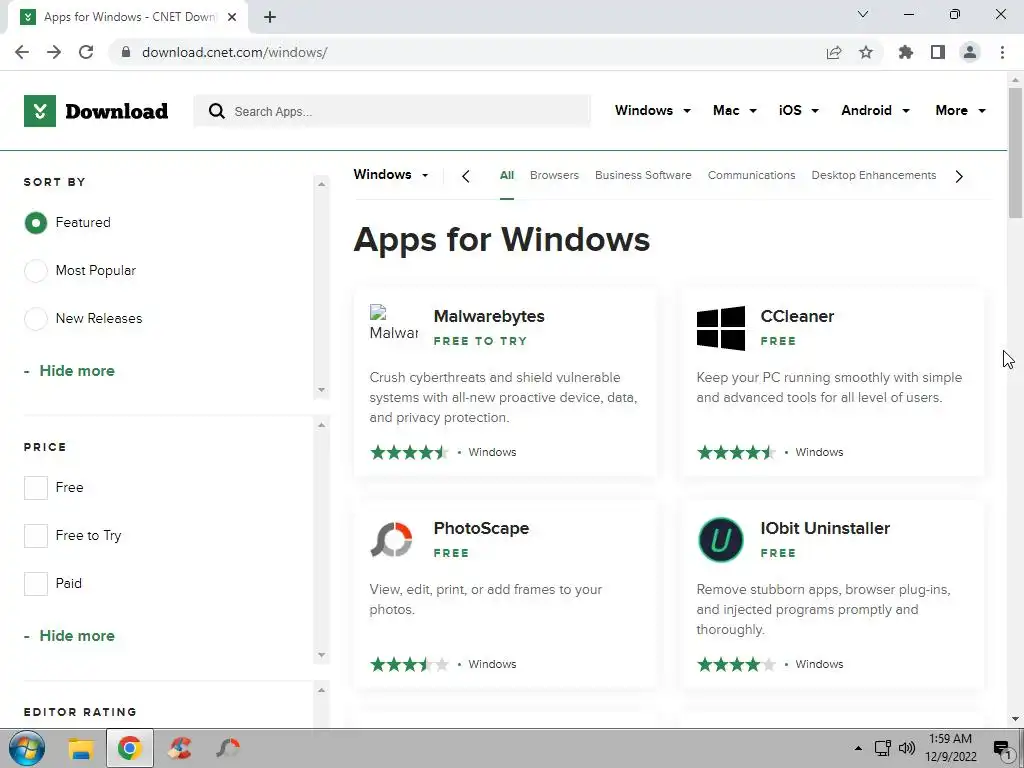The height and width of the screenshot is (768, 1024).
Task: Open the Chrome profile avatar
Action: [x=970, y=52]
